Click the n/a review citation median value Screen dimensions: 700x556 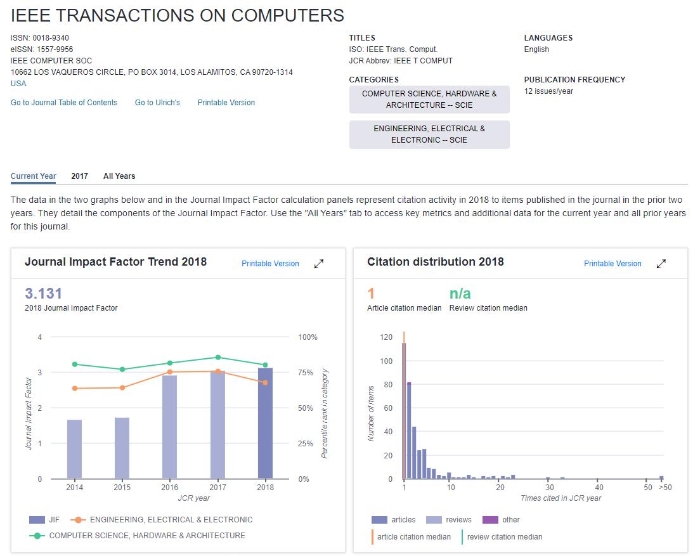click(460, 293)
